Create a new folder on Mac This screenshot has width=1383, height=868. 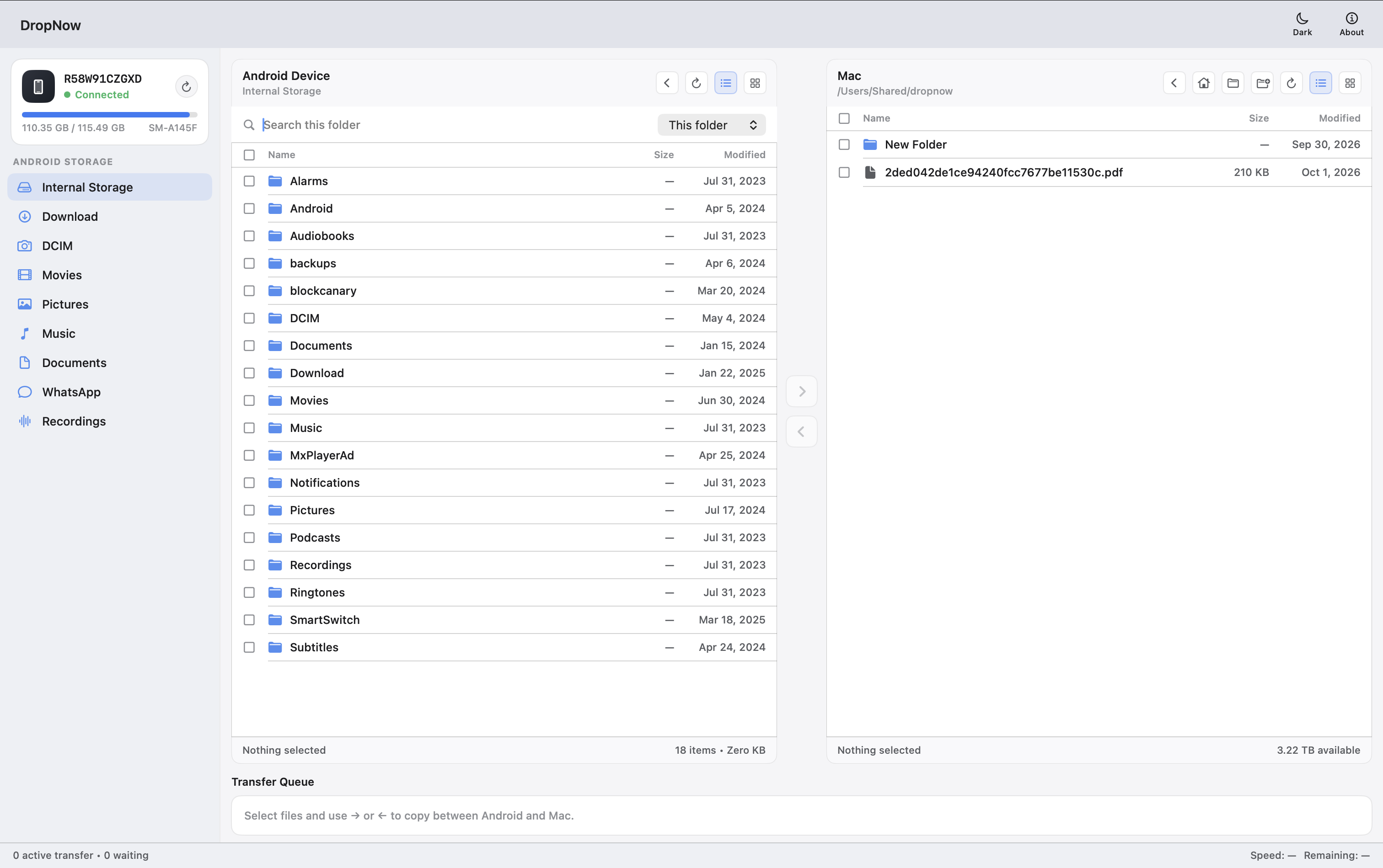tap(1262, 83)
